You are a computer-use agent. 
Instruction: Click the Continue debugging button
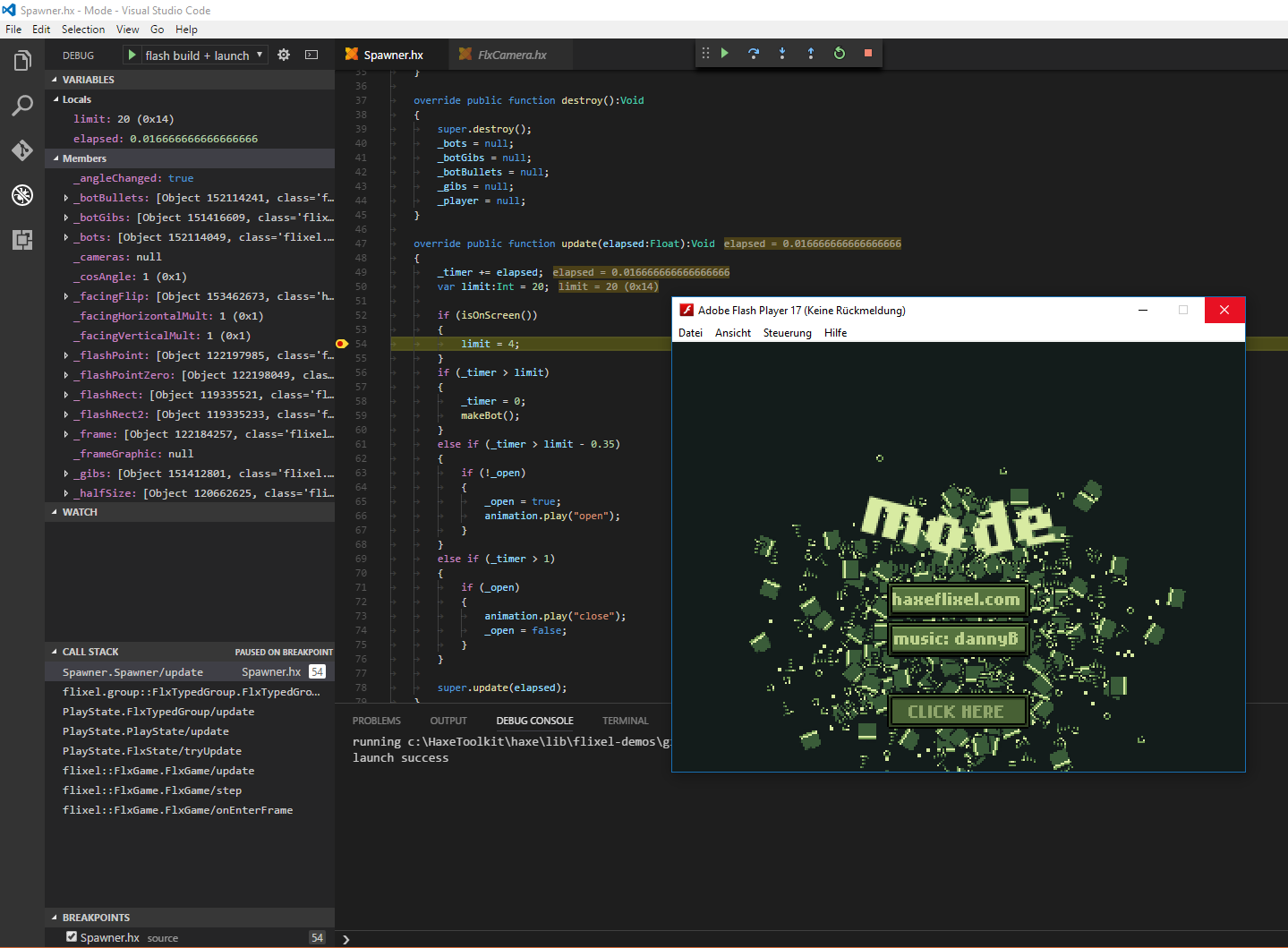coord(725,54)
